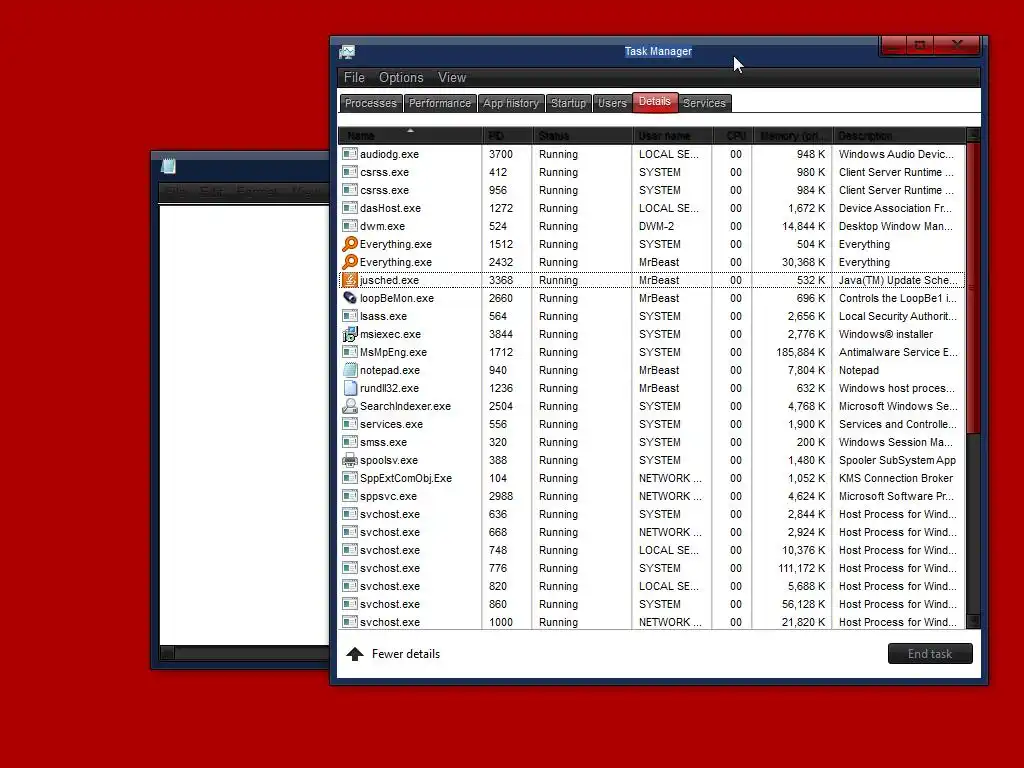
Task: Click the scrollbar up arrow in process list
Action: click(x=973, y=135)
